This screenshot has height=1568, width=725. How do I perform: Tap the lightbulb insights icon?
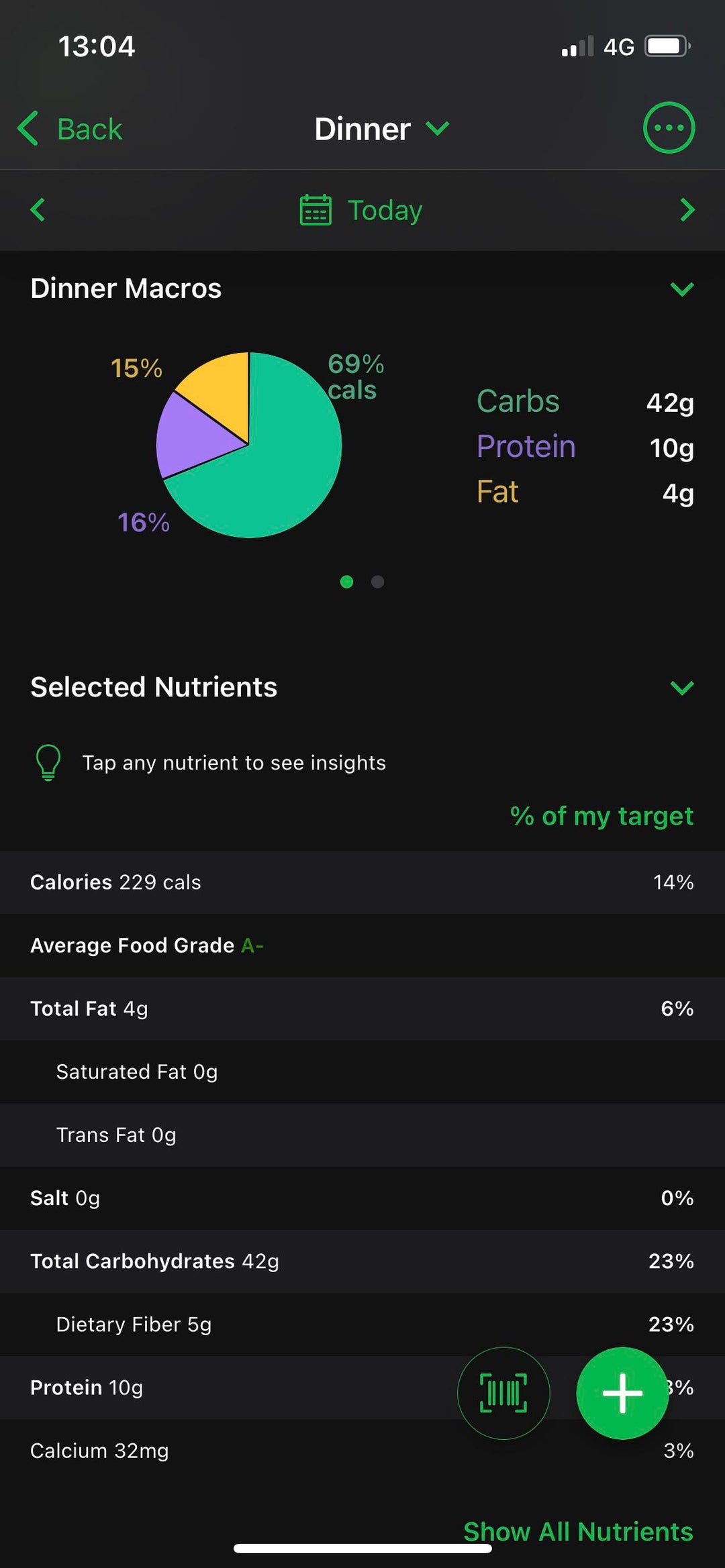click(x=48, y=763)
